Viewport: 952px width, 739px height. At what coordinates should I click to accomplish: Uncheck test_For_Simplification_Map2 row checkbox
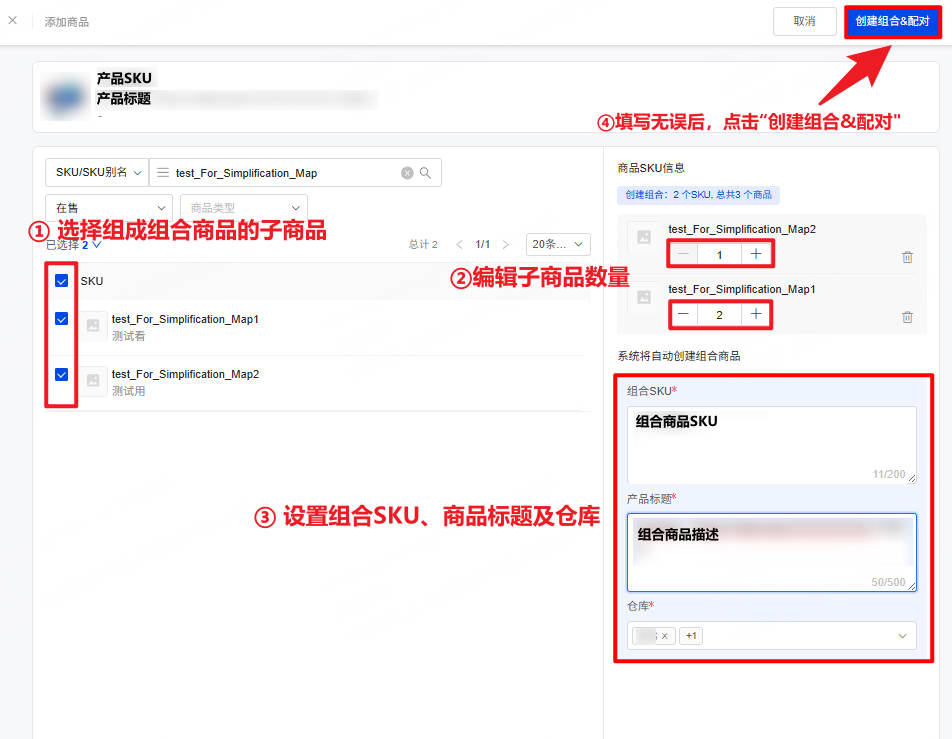point(61,374)
